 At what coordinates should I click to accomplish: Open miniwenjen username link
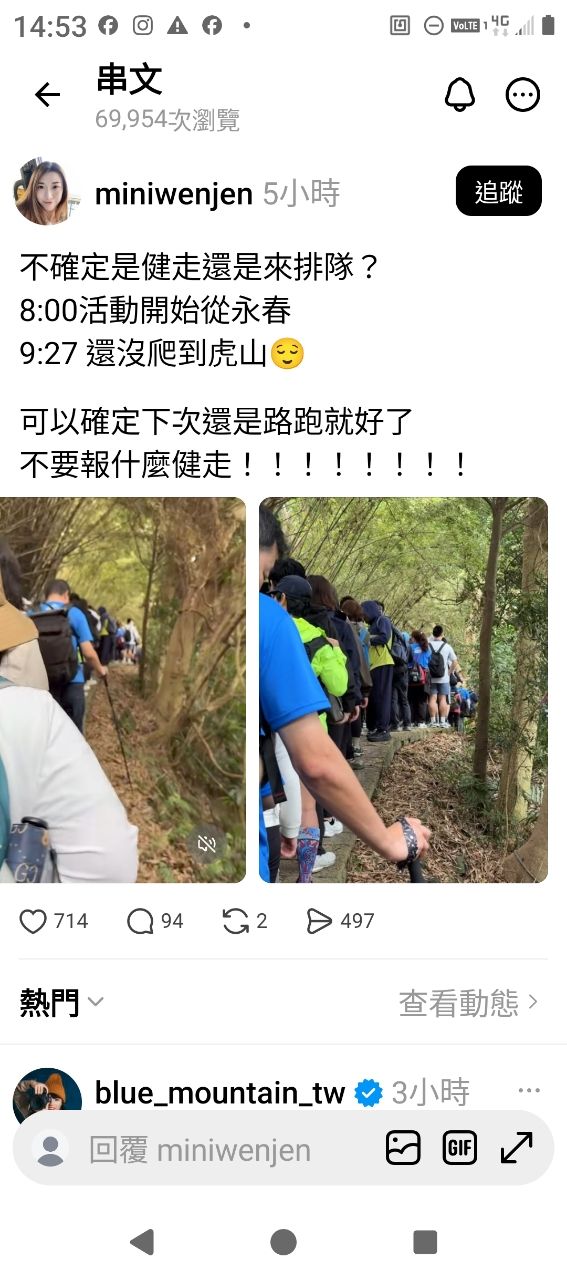click(173, 194)
